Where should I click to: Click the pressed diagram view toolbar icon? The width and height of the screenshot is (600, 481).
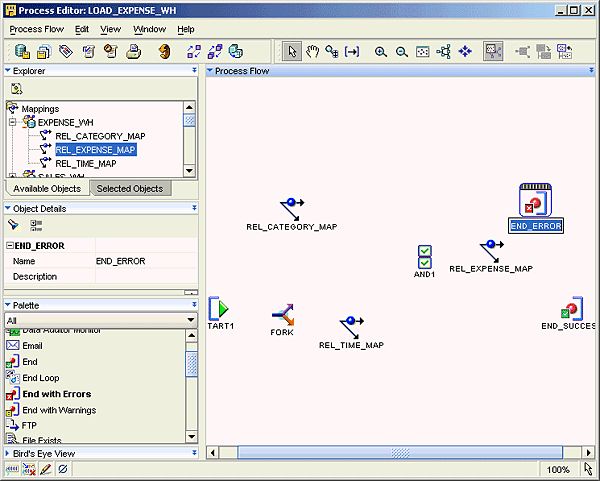tap(493, 51)
